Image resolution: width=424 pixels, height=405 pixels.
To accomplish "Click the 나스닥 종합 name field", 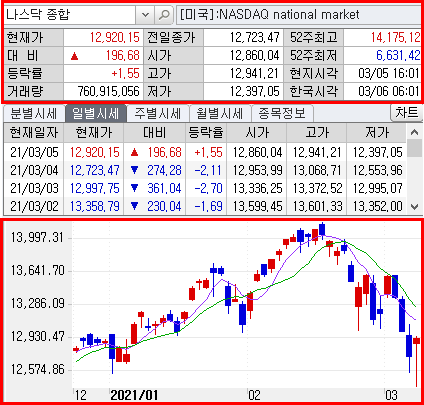I will coord(70,15).
